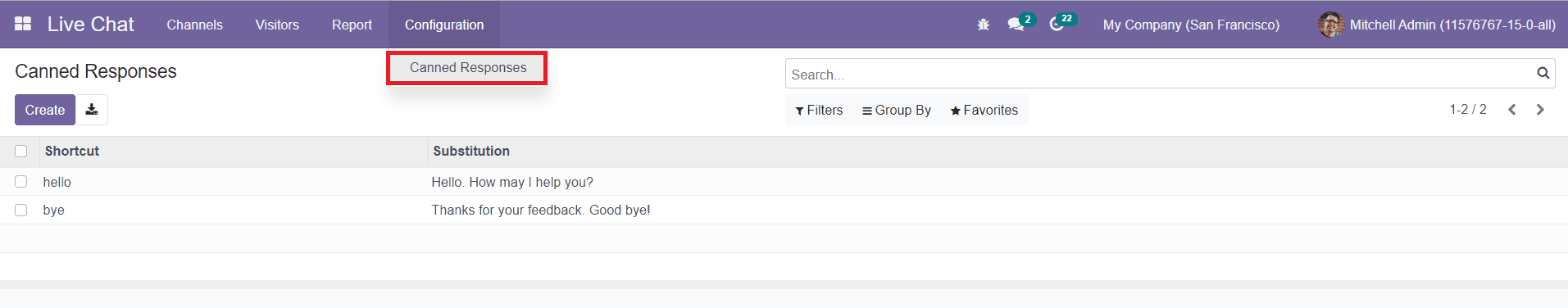1568x308 pixels.
Task: Click 'Hello. How may I help you?' cell
Action: (512, 182)
